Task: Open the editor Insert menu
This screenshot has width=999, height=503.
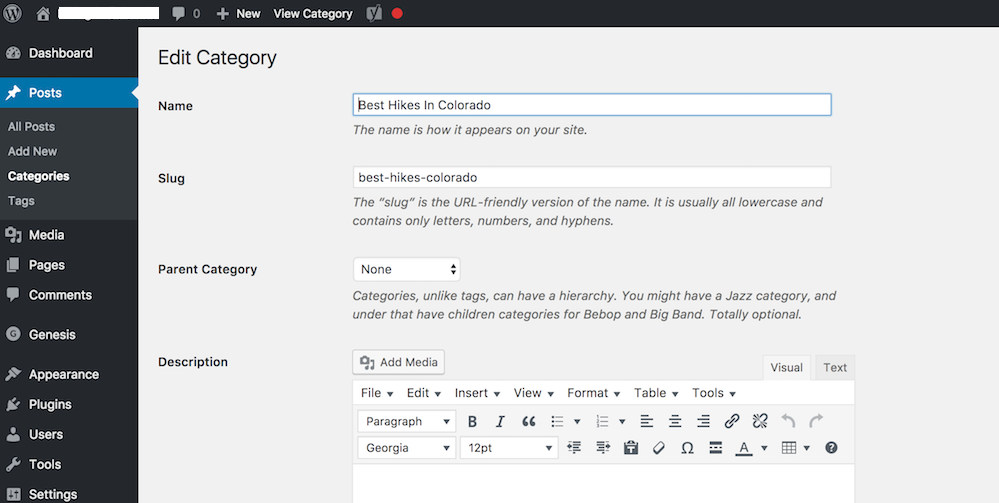Action: [x=477, y=393]
